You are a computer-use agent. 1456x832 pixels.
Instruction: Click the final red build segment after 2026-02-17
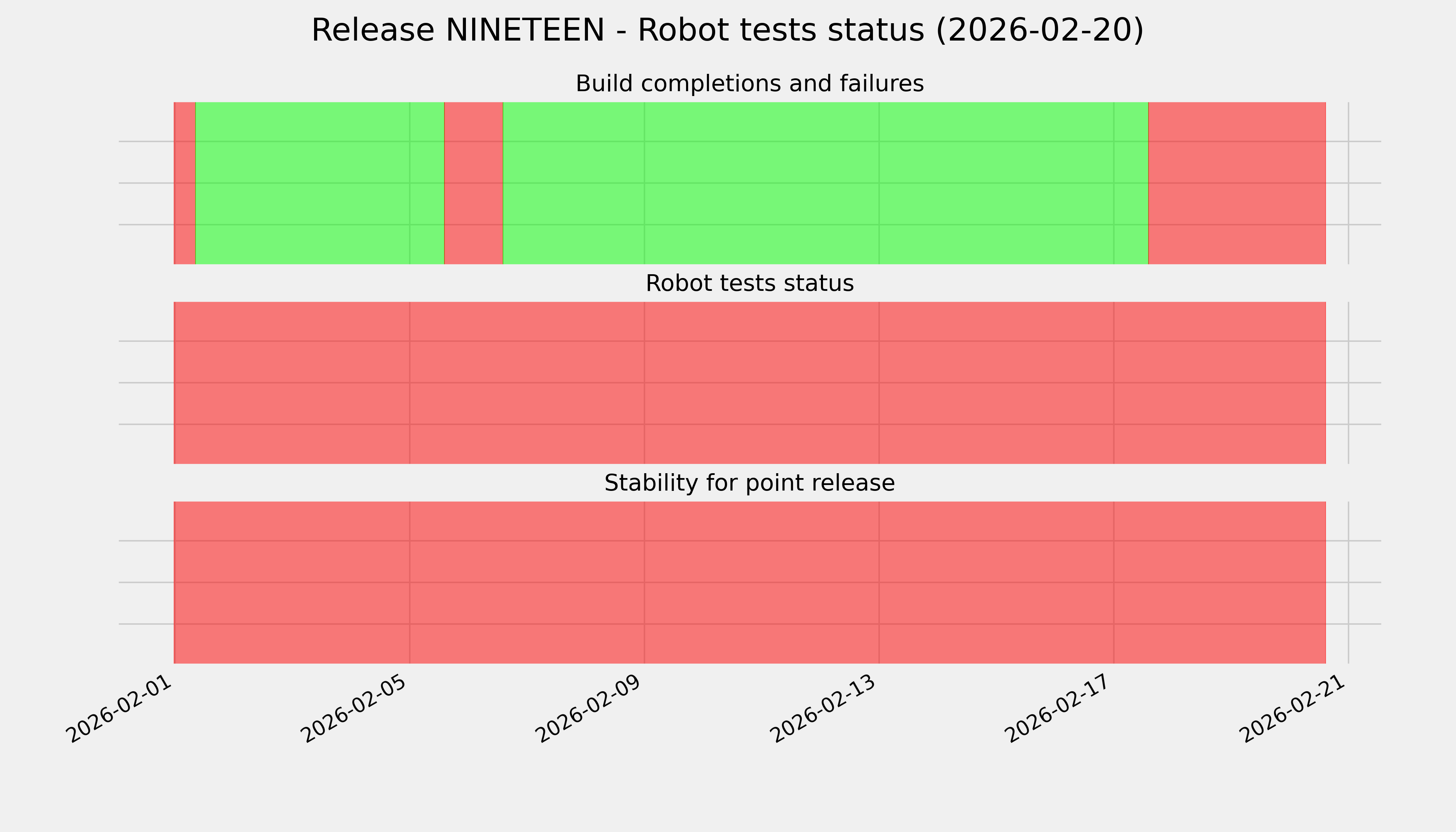coord(1237,183)
